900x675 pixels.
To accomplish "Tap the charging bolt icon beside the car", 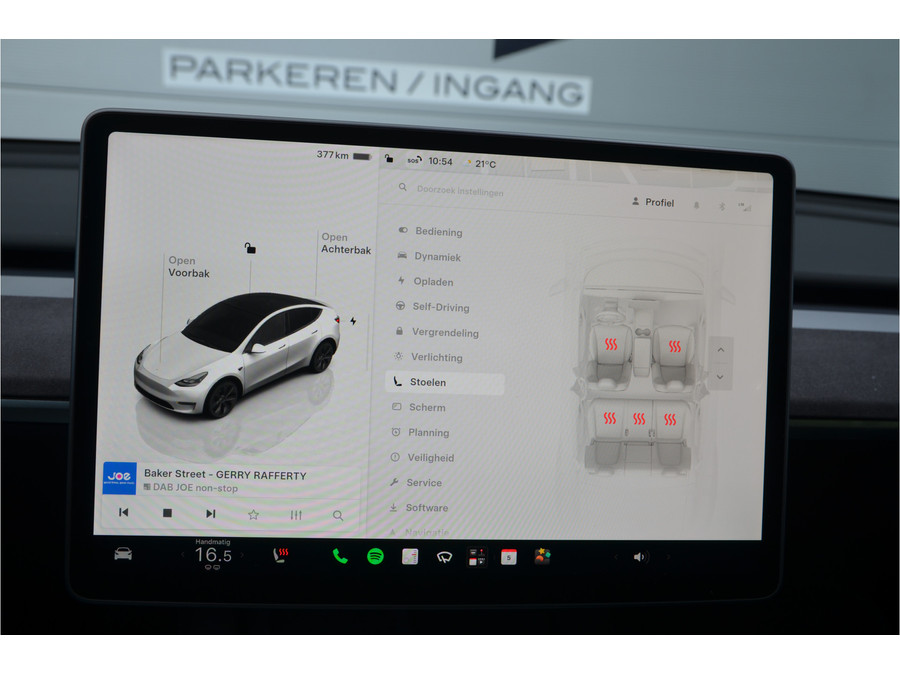I will click(x=353, y=321).
